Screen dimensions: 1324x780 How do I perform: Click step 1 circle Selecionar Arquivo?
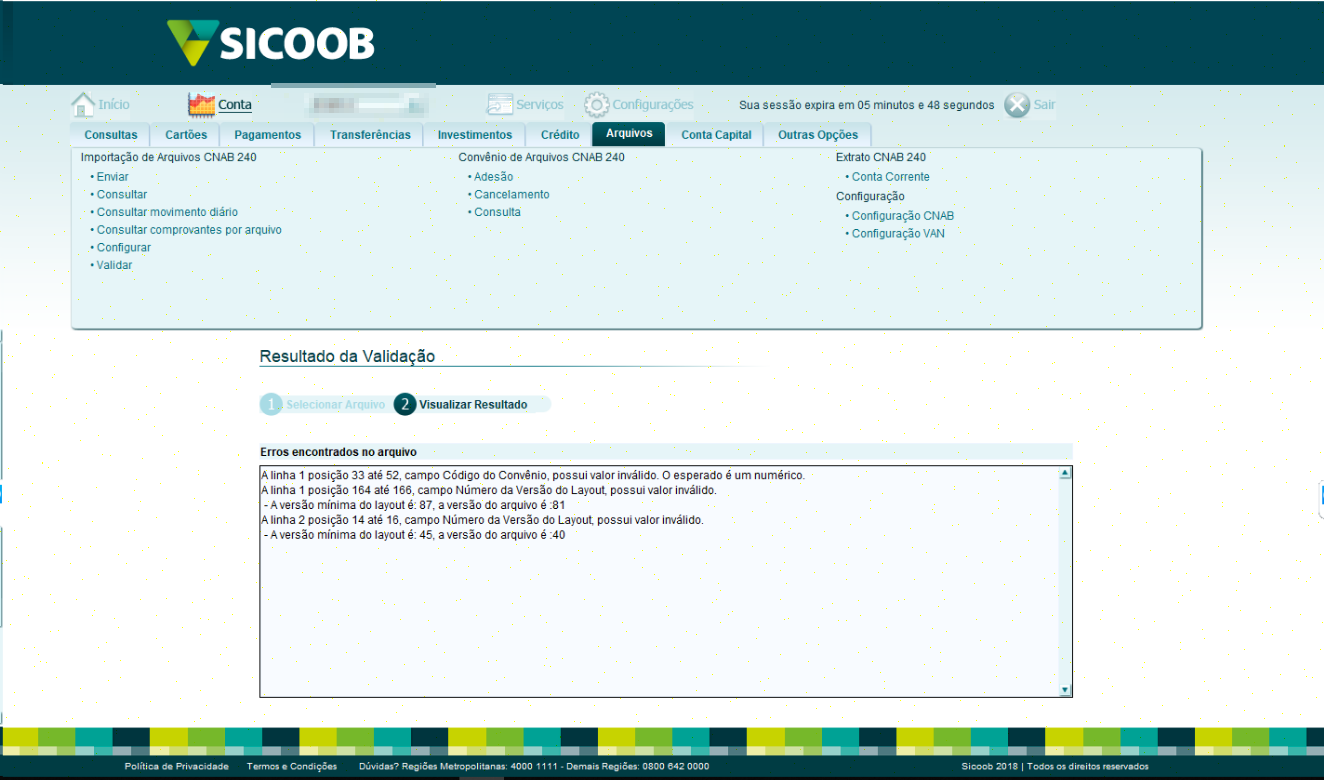tap(271, 404)
